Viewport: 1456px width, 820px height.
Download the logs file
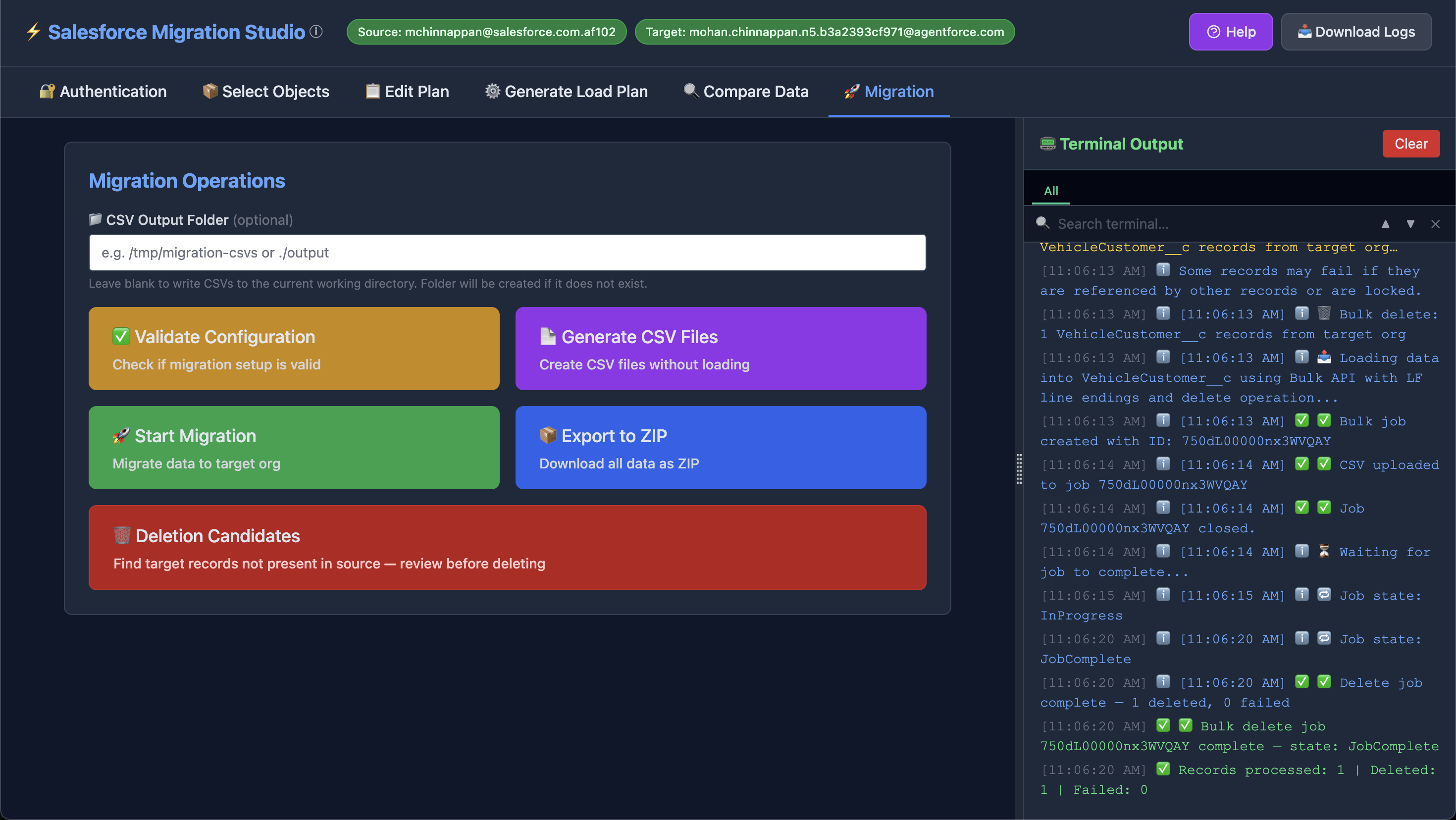1356,32
